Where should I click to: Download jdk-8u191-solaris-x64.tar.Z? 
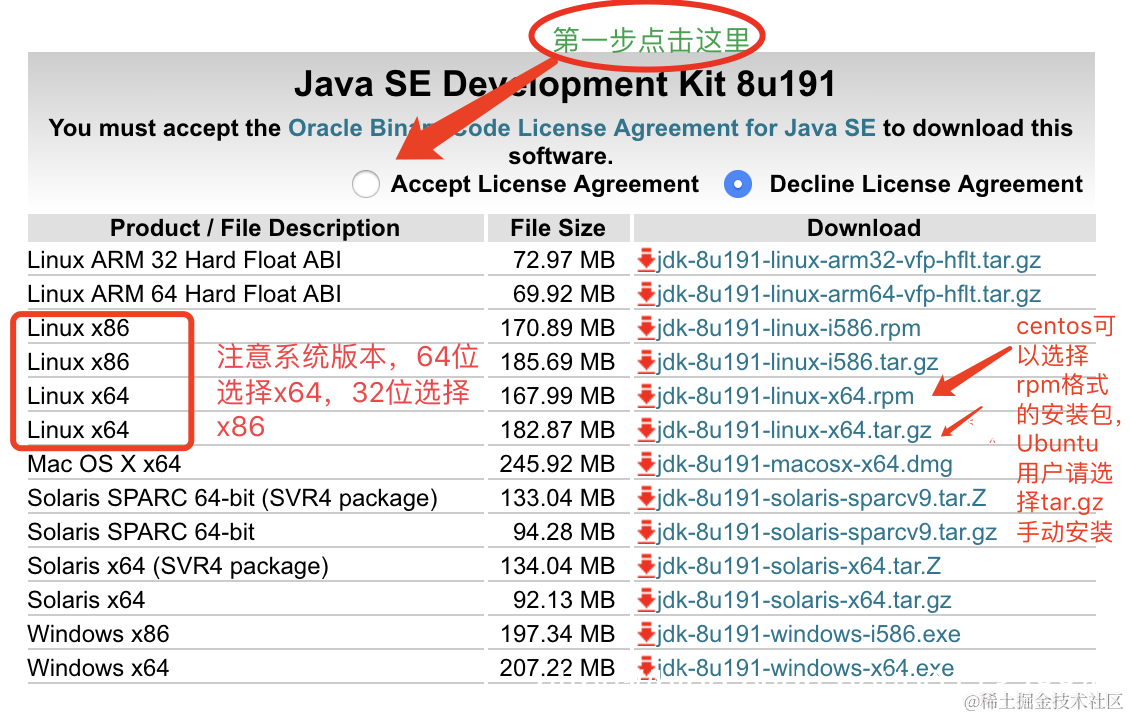[798, 565]
